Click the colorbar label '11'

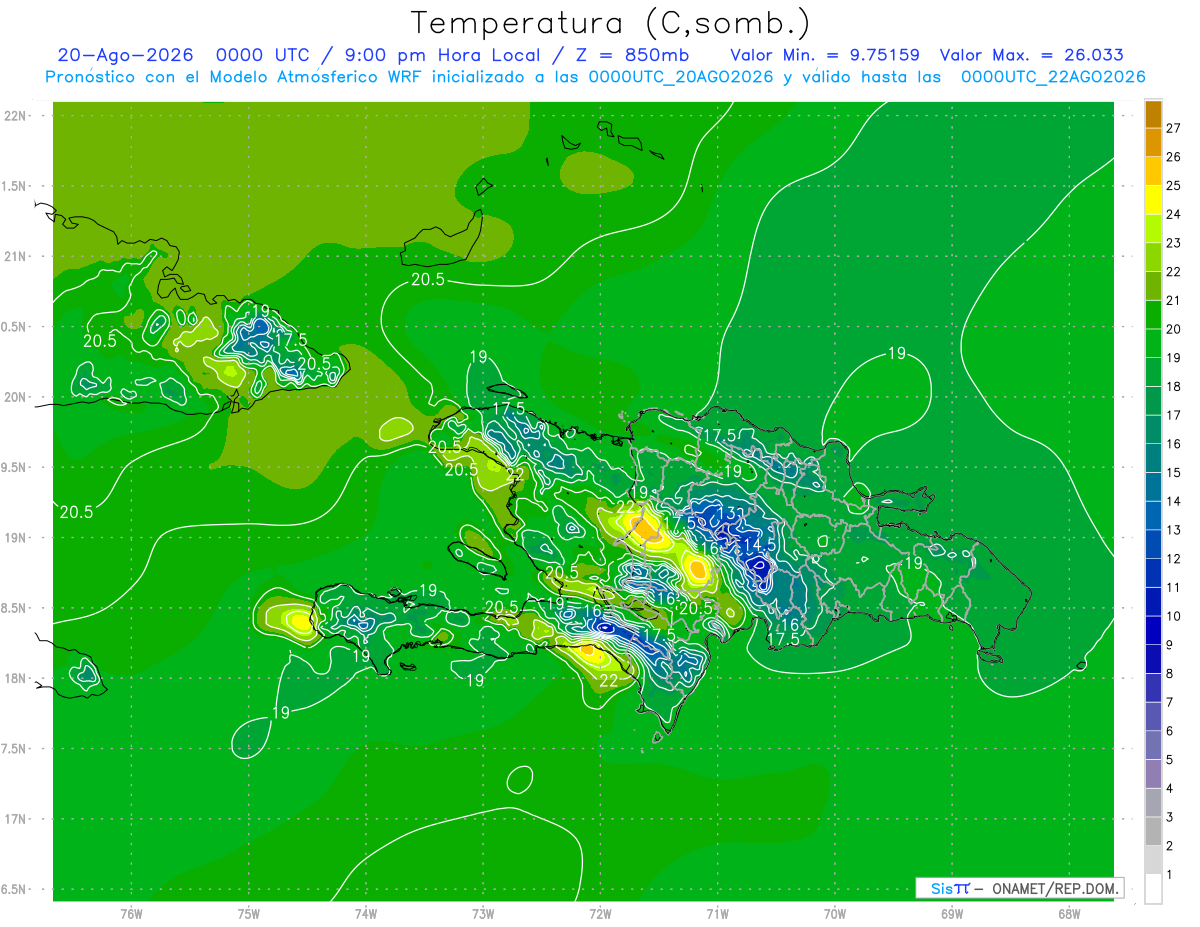(1174, 587)
